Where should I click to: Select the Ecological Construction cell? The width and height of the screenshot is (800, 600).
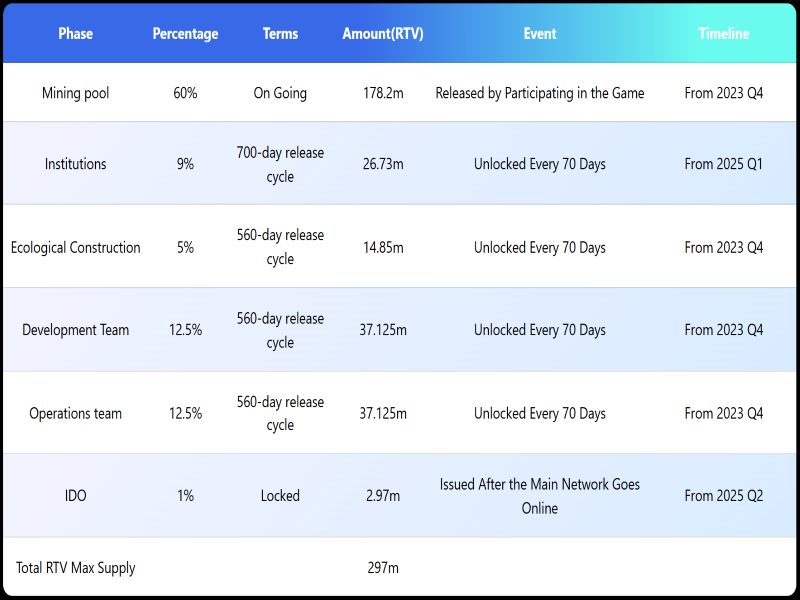point(75,247)
